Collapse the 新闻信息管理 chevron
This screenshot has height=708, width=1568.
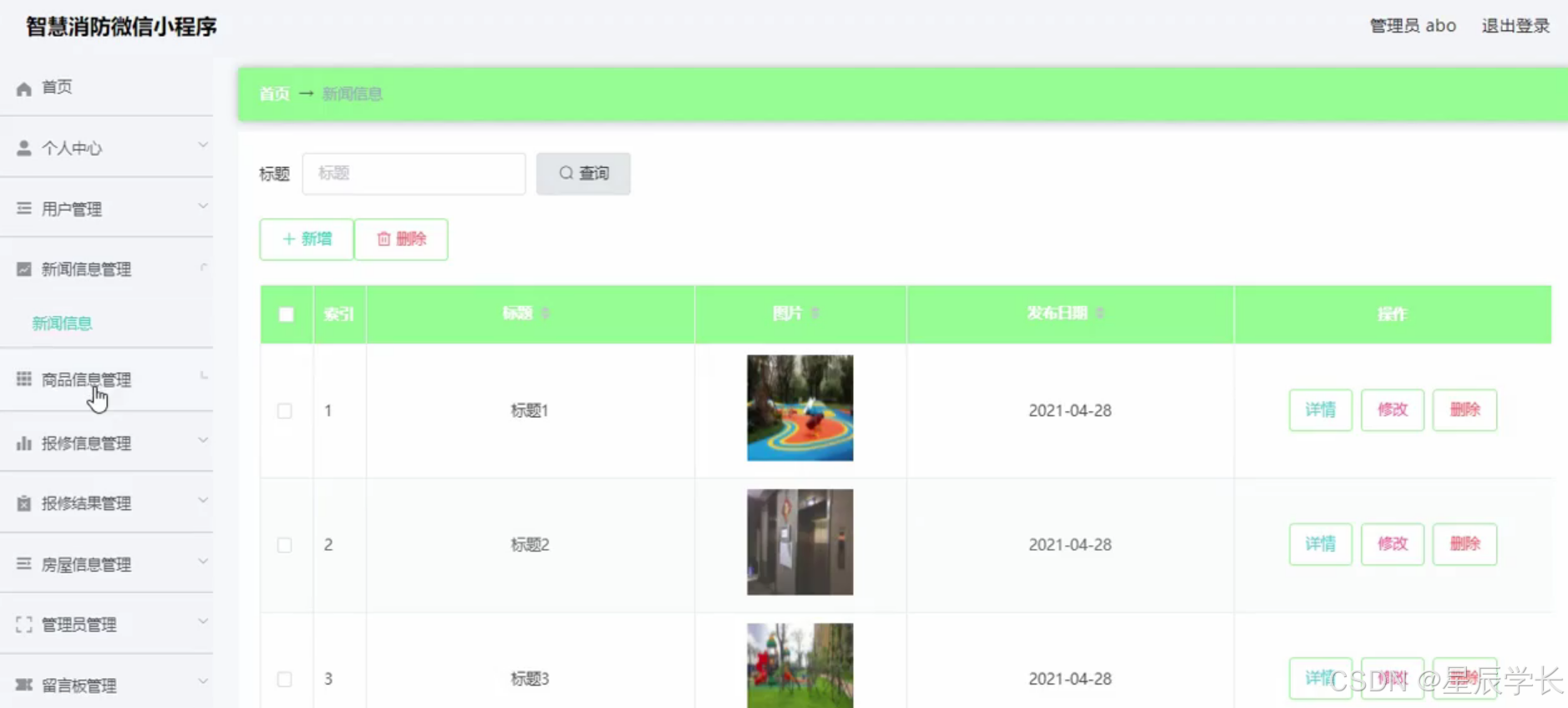click(203, 267)
